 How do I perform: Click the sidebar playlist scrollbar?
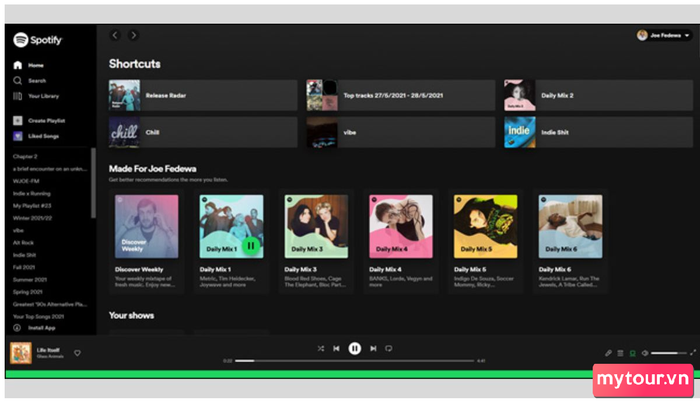(x=93, y=183)
